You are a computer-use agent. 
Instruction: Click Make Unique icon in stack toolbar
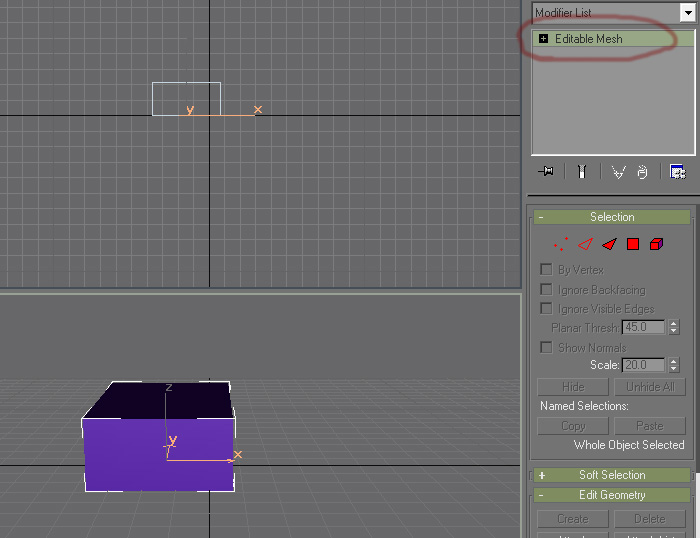pyautogui.click(x=618, y=172)
